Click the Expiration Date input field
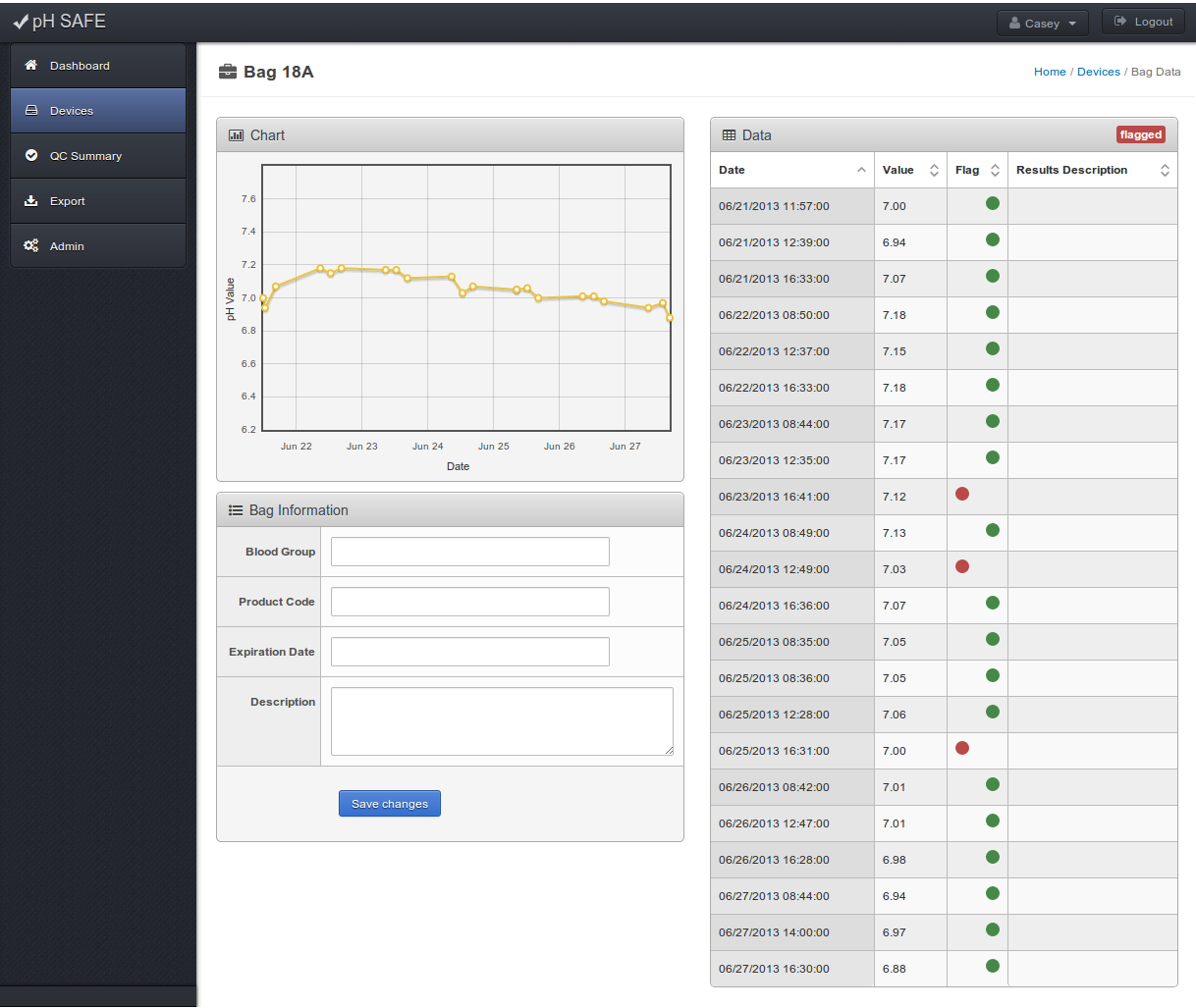The height and width of the screenshot is (1008, 1196). pyautogui.click(x=470, y=652)
